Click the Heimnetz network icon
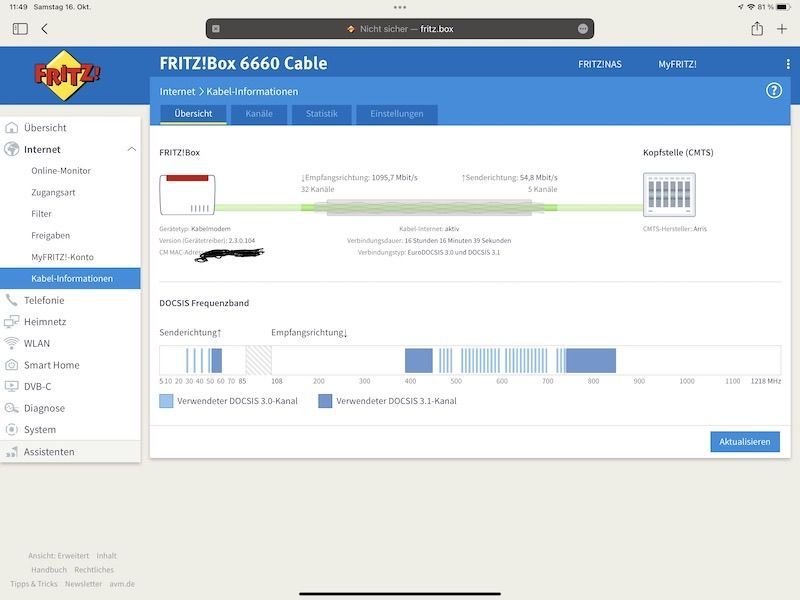800x600 pixels. point(11,321)
